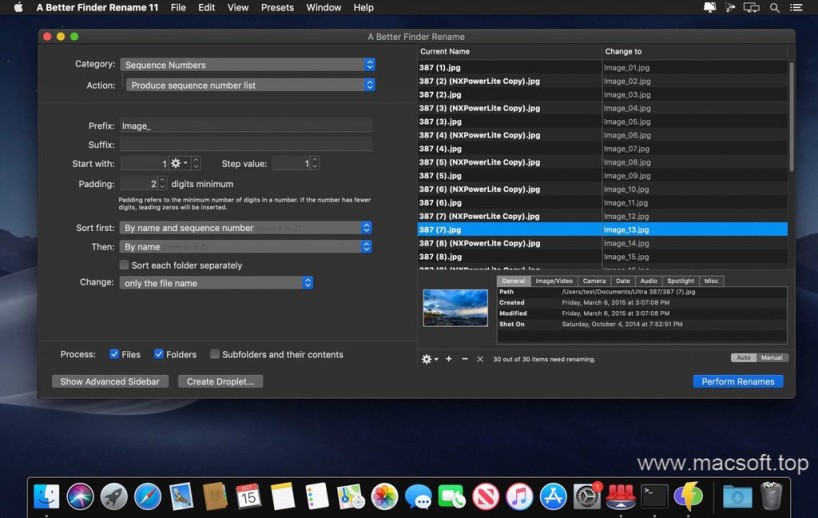The width and height of the screenshot is (818, 518).
Task: Click the Create Droplet button
Action: (220, 381)
